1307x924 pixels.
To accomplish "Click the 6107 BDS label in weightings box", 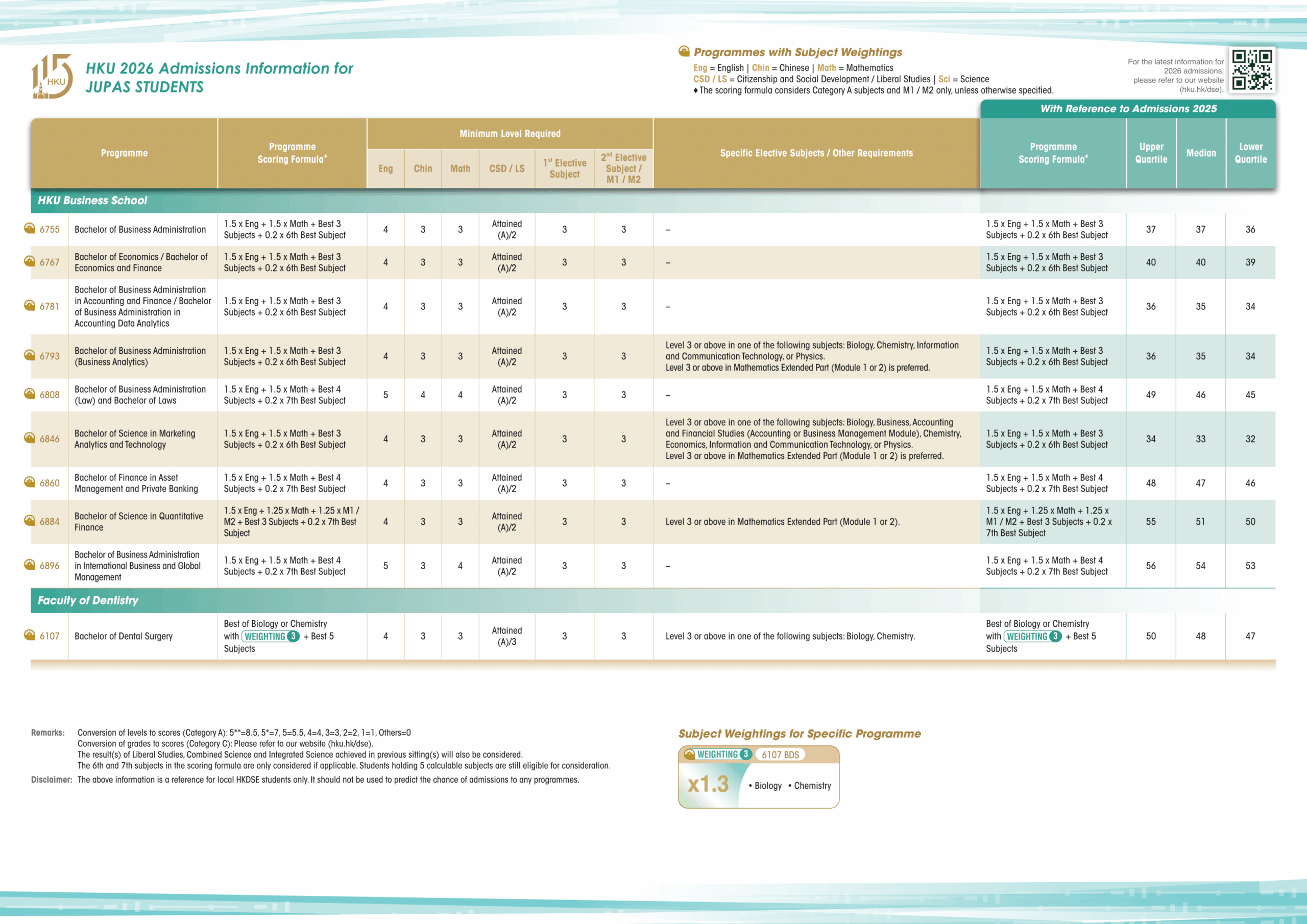I will pyautogui.click(x=780, y=755).
